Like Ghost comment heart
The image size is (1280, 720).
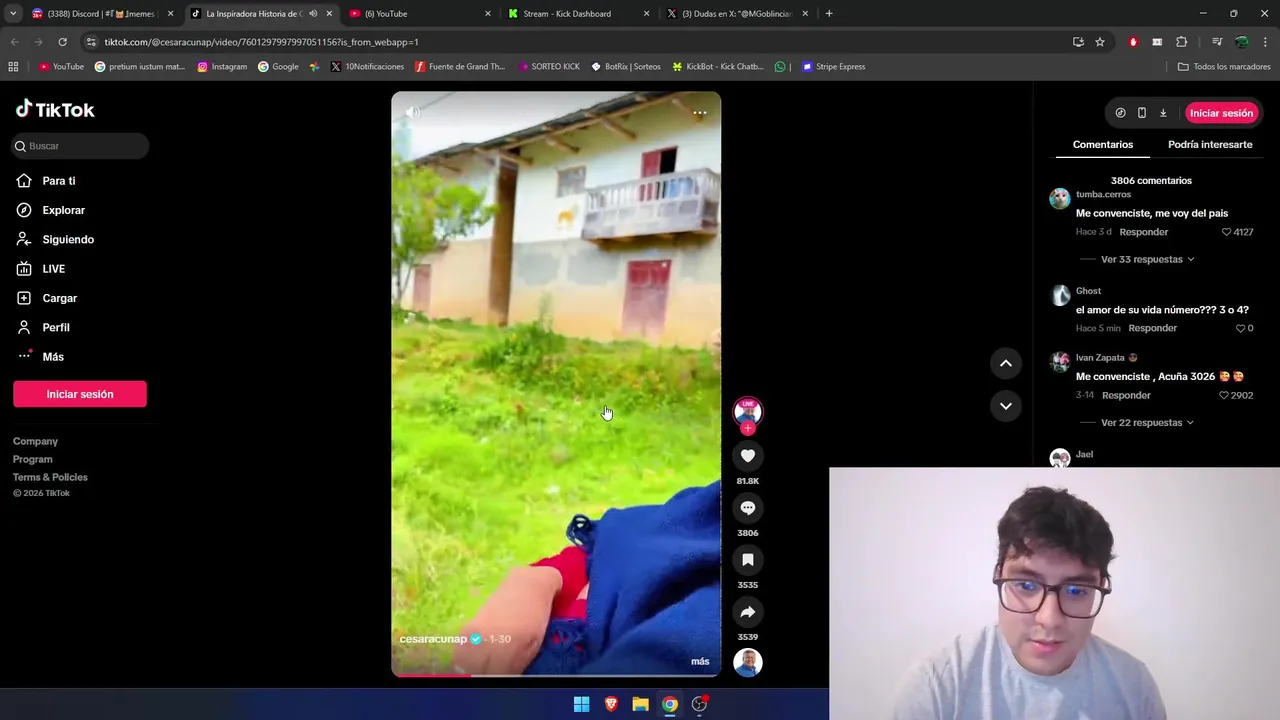[x=1240, y=328]
